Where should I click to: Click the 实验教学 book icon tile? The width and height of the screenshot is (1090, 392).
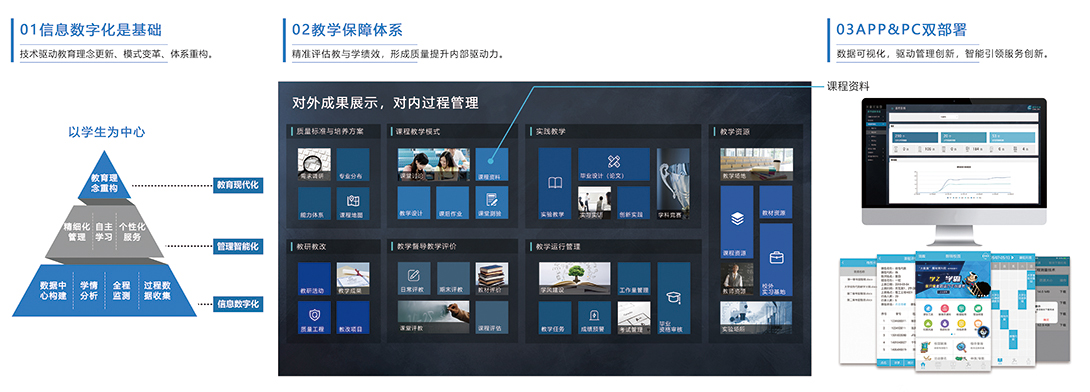[554, 184]
